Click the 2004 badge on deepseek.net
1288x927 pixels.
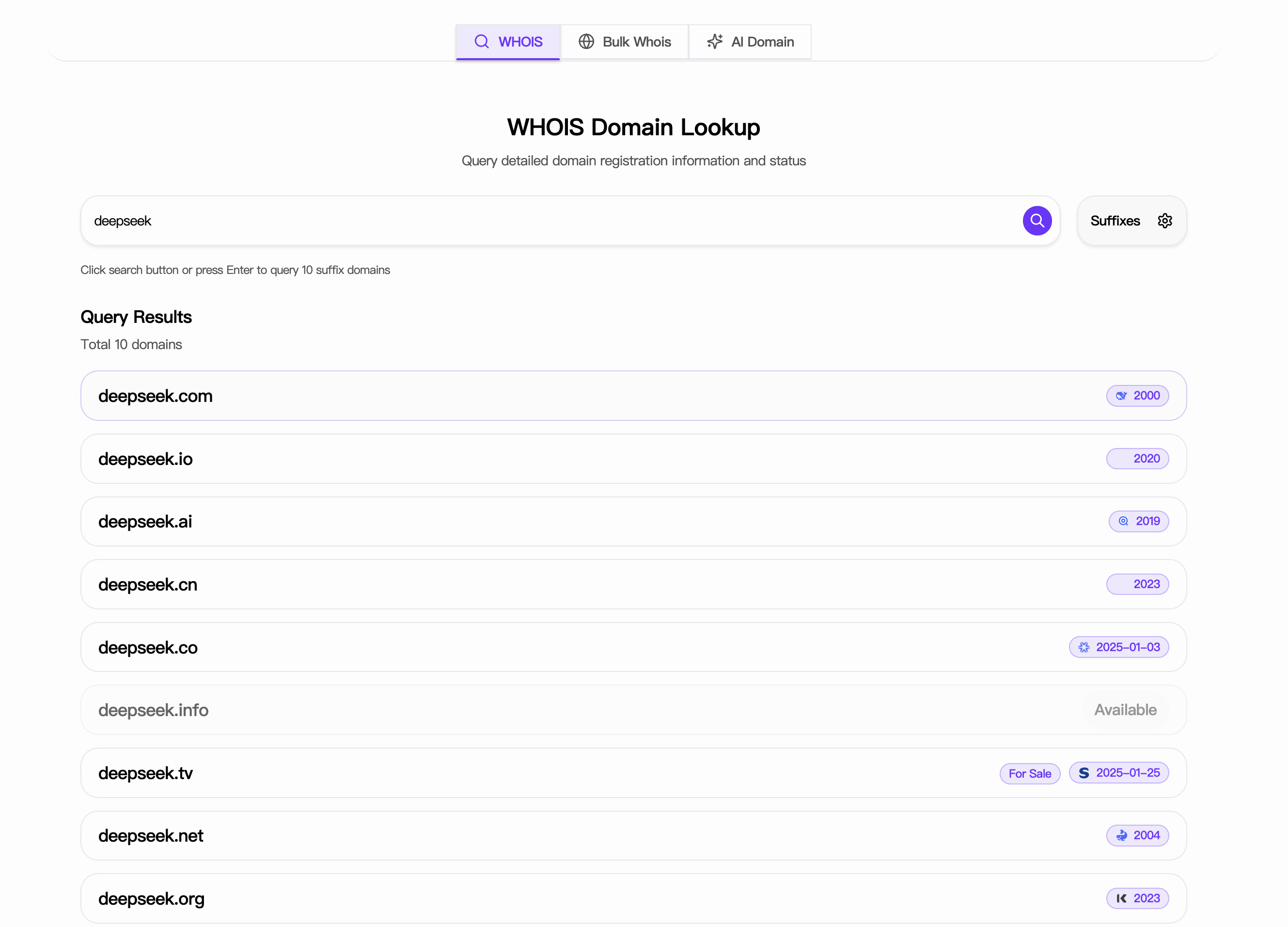(x=1137, y=835)
